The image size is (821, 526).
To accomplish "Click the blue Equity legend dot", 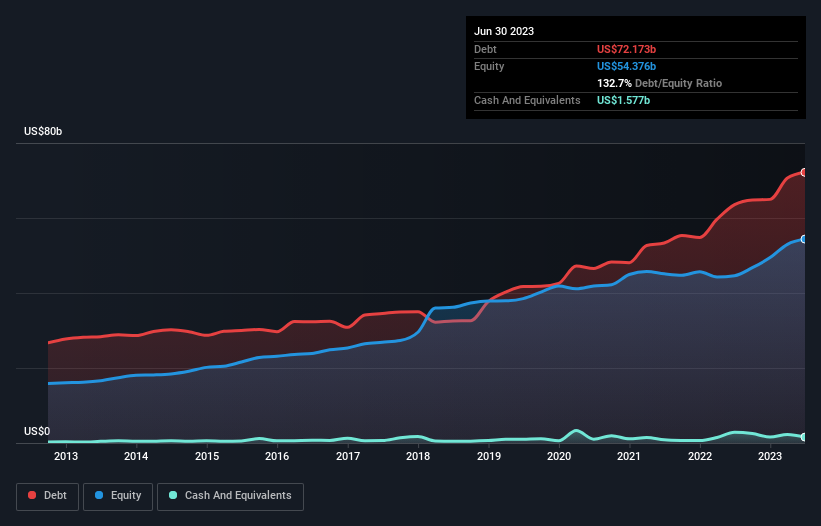I will tap(99, 495).
